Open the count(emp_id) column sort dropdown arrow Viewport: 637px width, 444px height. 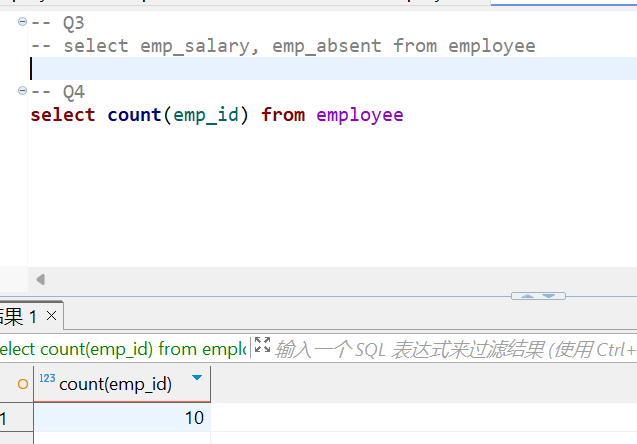coord(196,378)
